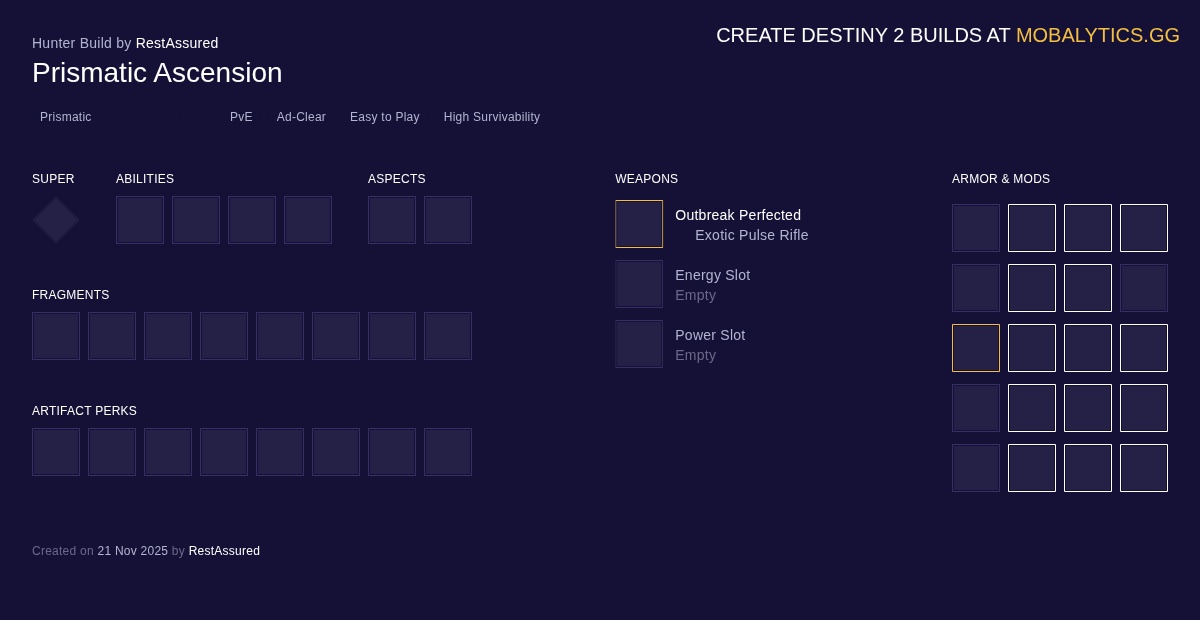1200x620 pixels.
Task: Select the Outbreak Perfected weapon icon
Action: [639, 224]
